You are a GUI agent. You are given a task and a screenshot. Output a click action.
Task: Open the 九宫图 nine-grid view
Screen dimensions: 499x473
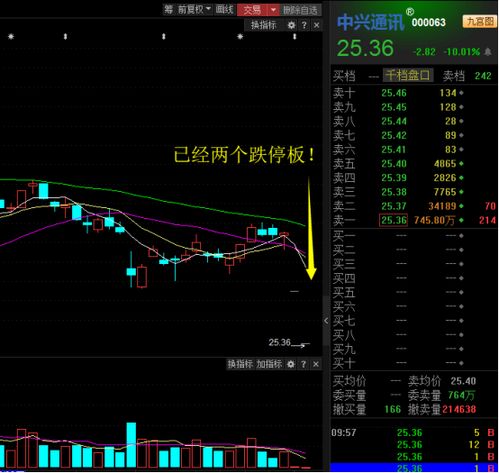pos(479,21)
